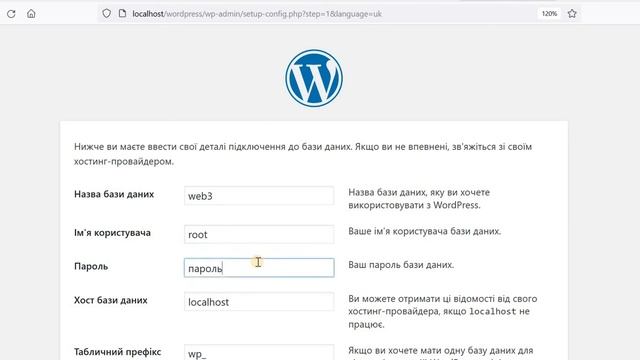Viewport: 640px width, 360px height.
Task: Click the 'Ім'я користувача' label
Action: (x=112, y=233)
